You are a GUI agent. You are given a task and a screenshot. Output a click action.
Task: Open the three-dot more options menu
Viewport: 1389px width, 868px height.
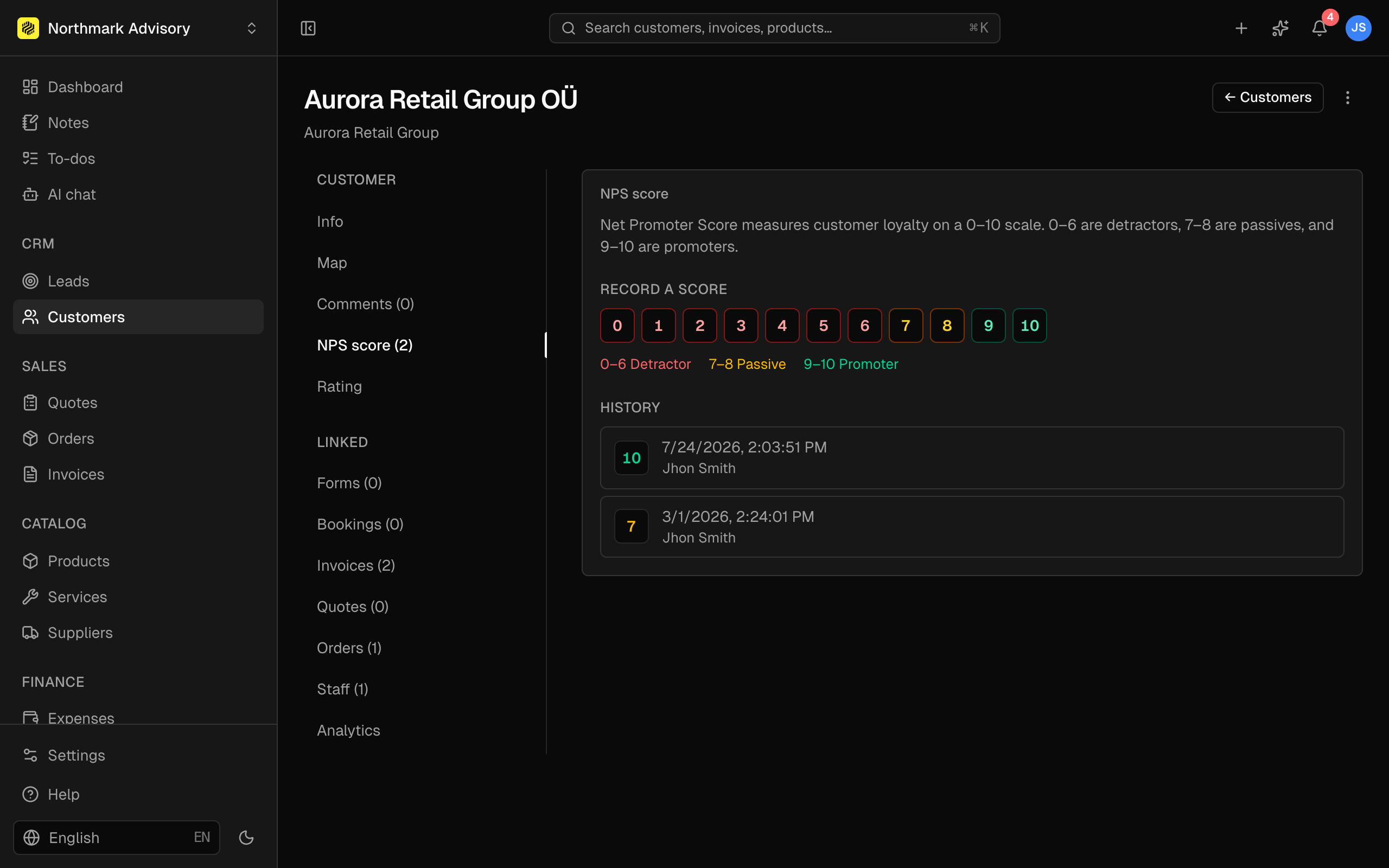pyautogui.click(x=1348, y=98)
